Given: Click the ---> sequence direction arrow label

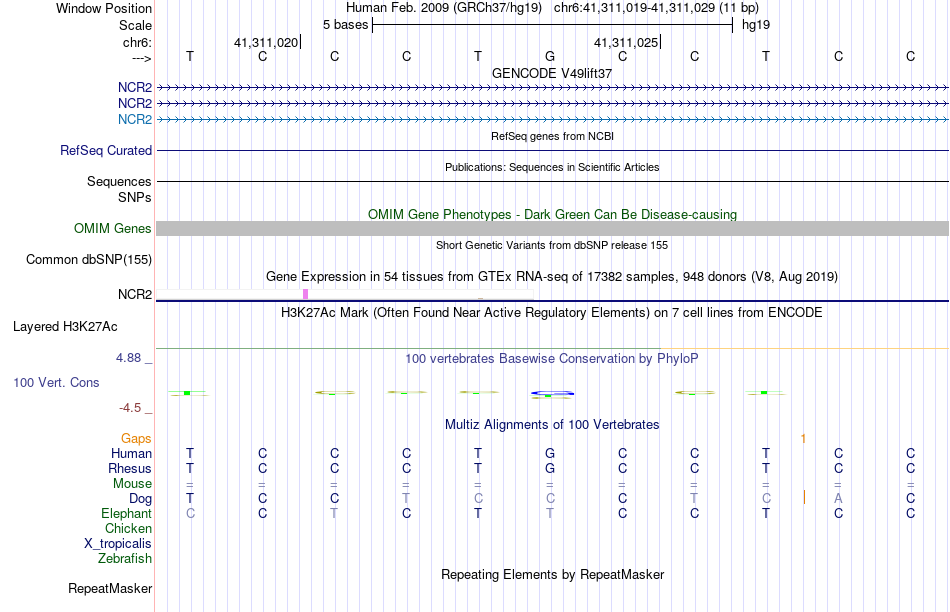Looking at the screenshot, I should pos(141,58).
